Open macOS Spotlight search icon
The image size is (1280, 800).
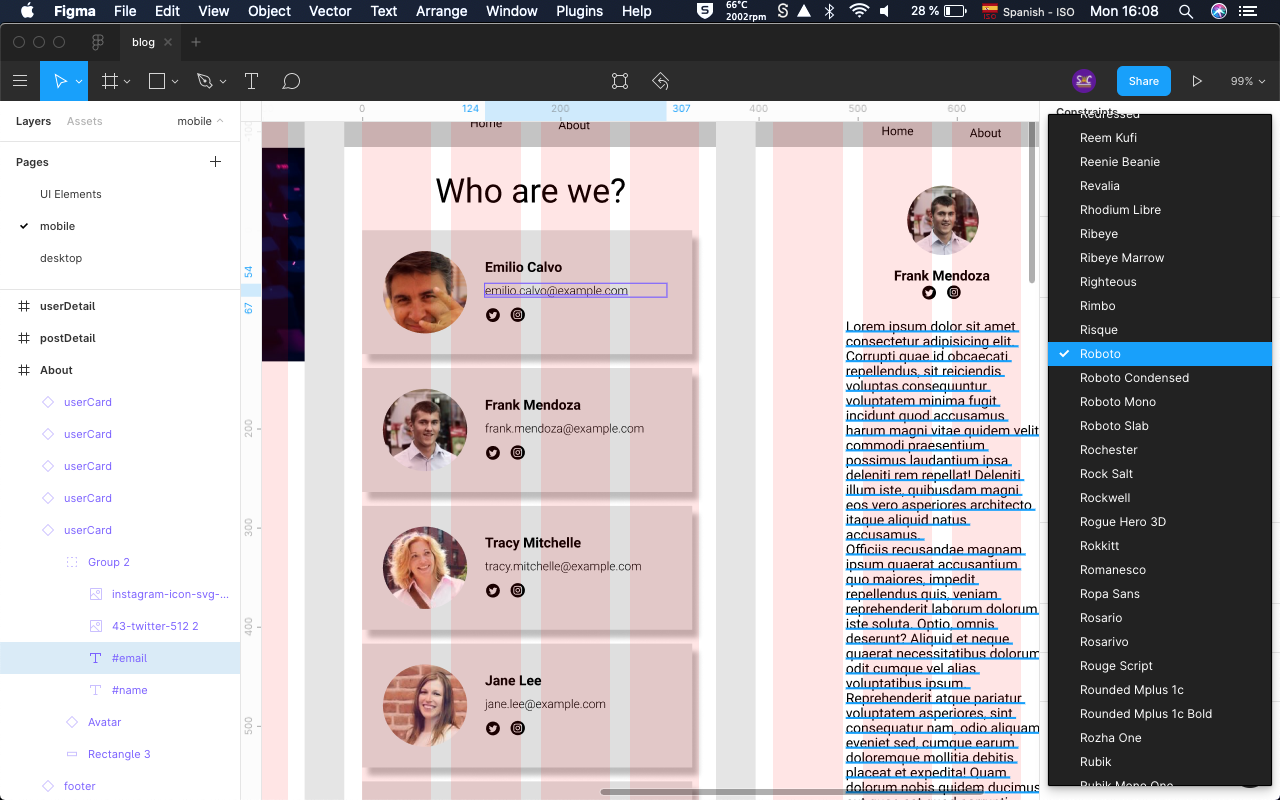point(1185,11)
